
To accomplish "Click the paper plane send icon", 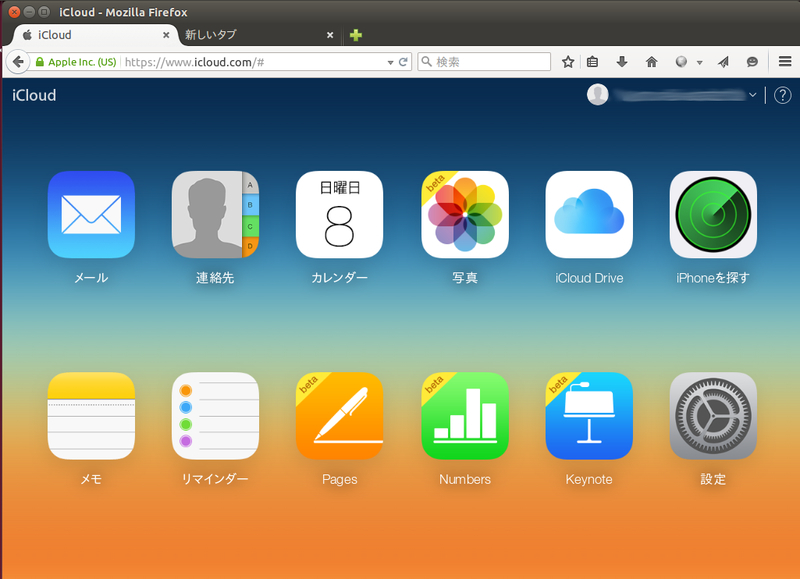I will coord(723,62).
